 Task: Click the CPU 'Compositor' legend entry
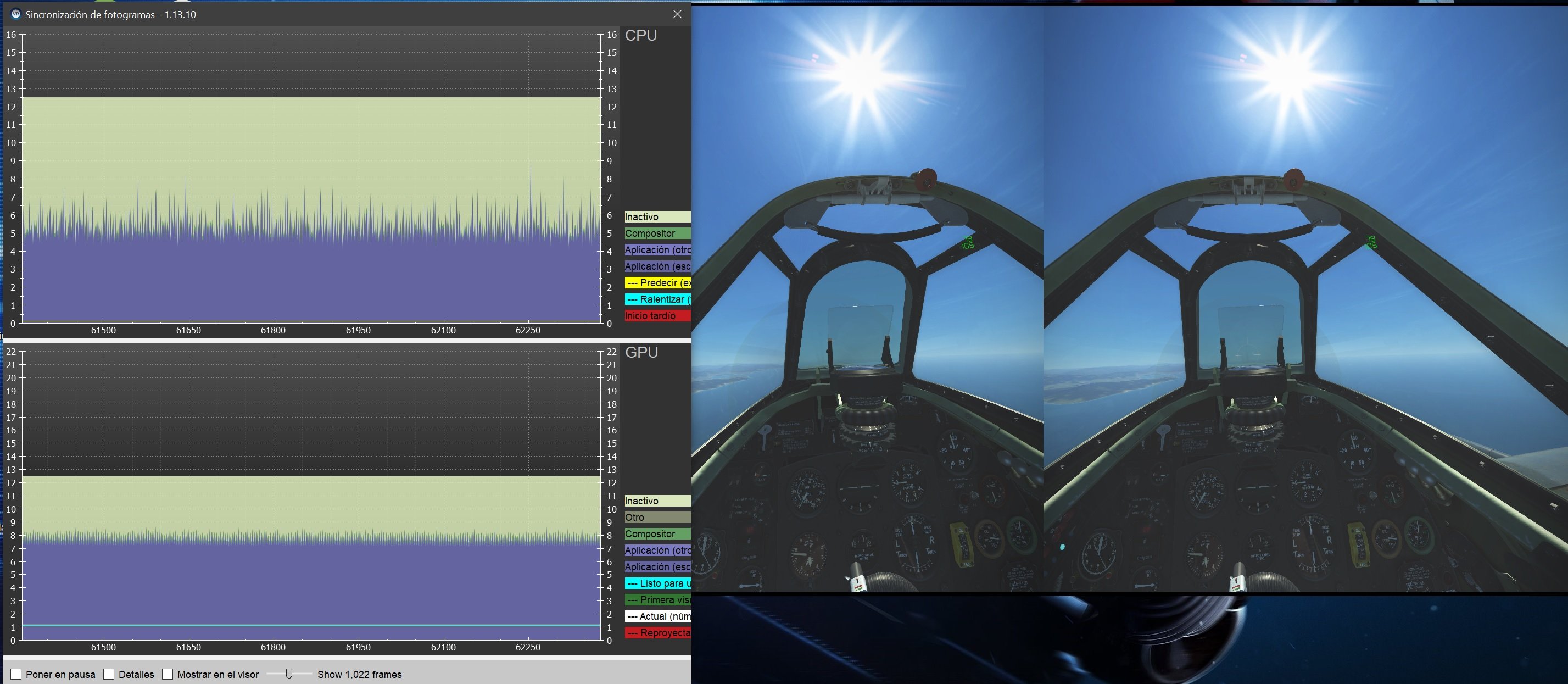tap(657, 233)
